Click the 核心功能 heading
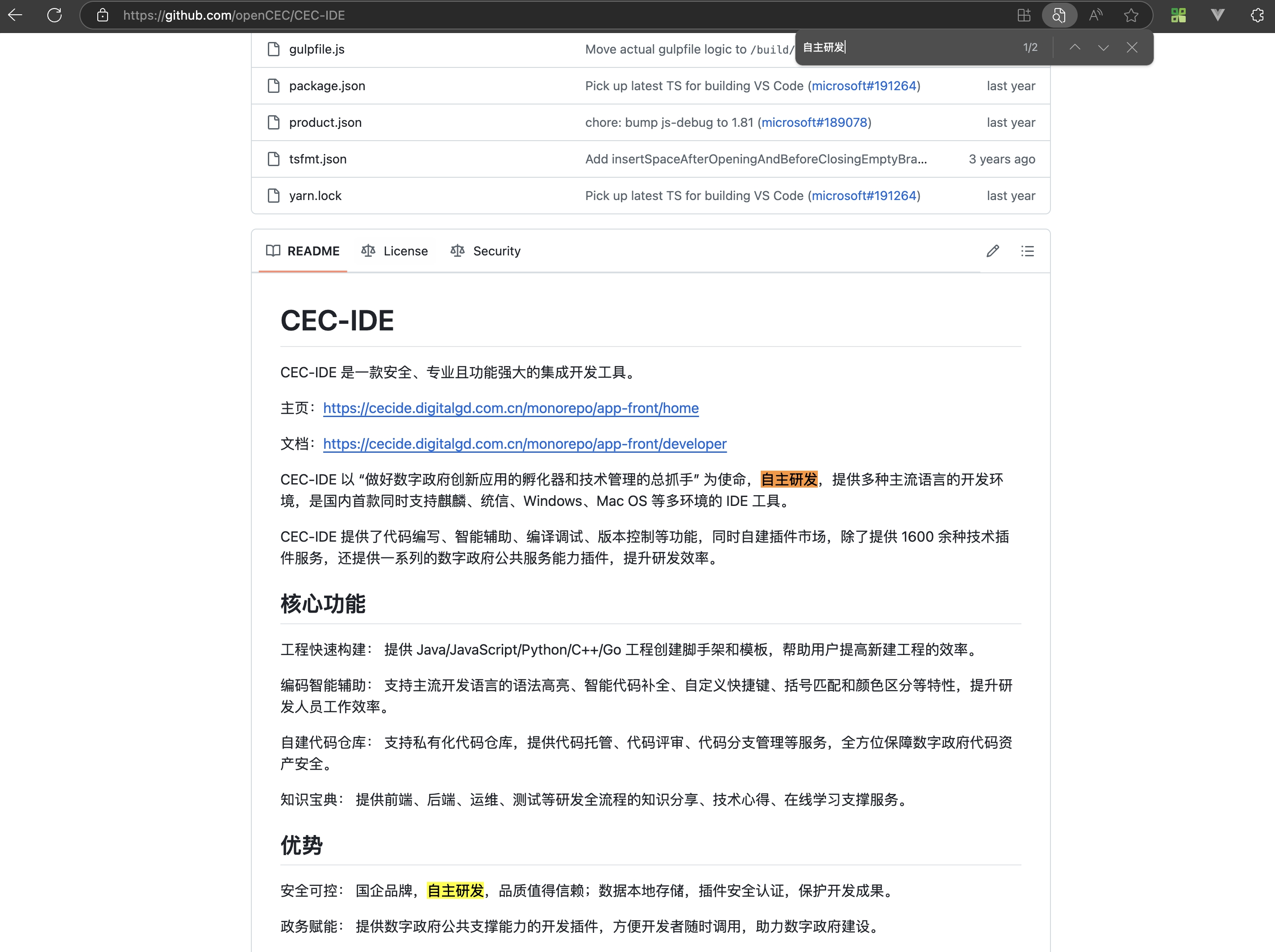 click(323, 604)
